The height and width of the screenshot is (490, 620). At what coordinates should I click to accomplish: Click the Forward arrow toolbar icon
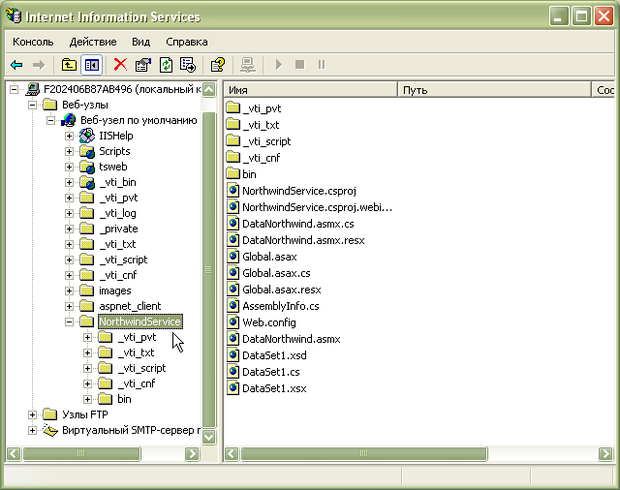[x=38, y=64]
